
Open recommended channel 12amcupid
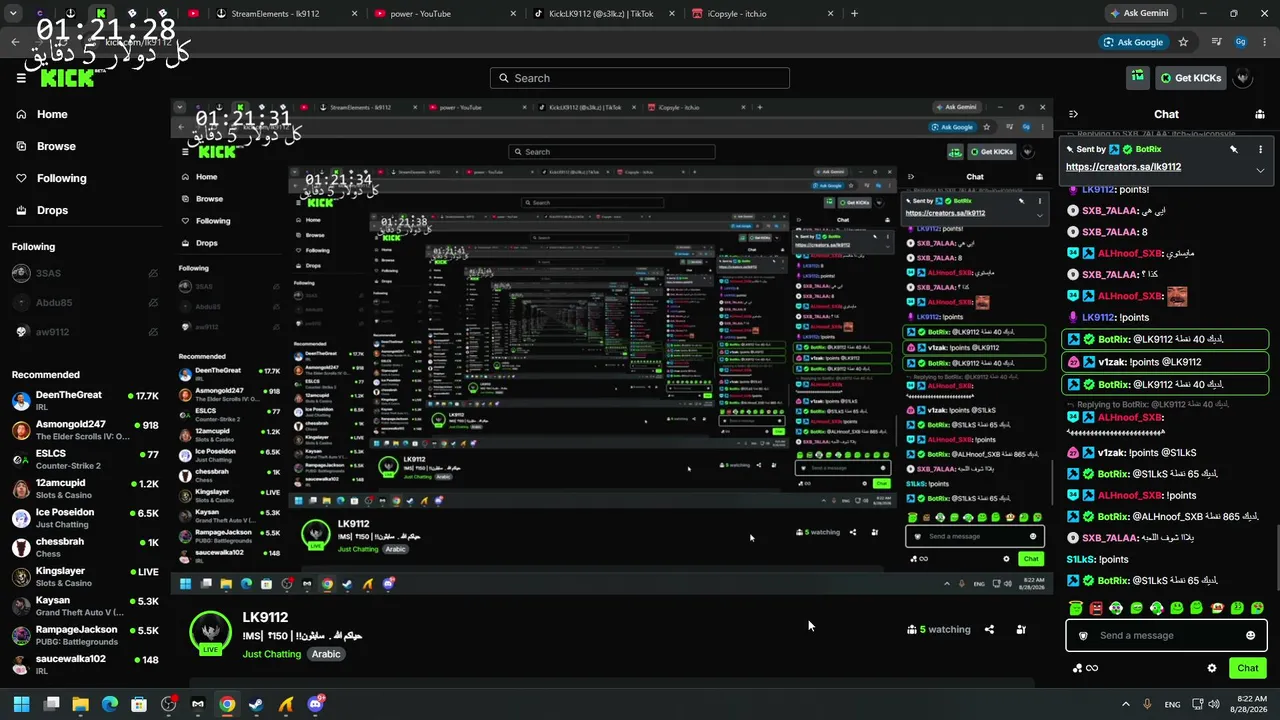[85, 489]
